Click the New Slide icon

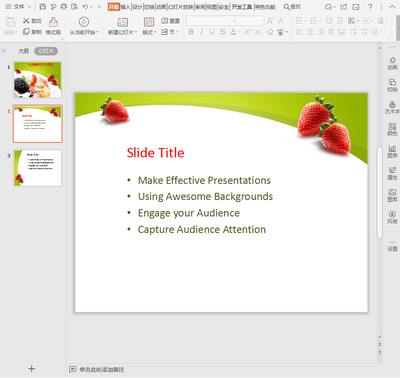pos(122,22)
